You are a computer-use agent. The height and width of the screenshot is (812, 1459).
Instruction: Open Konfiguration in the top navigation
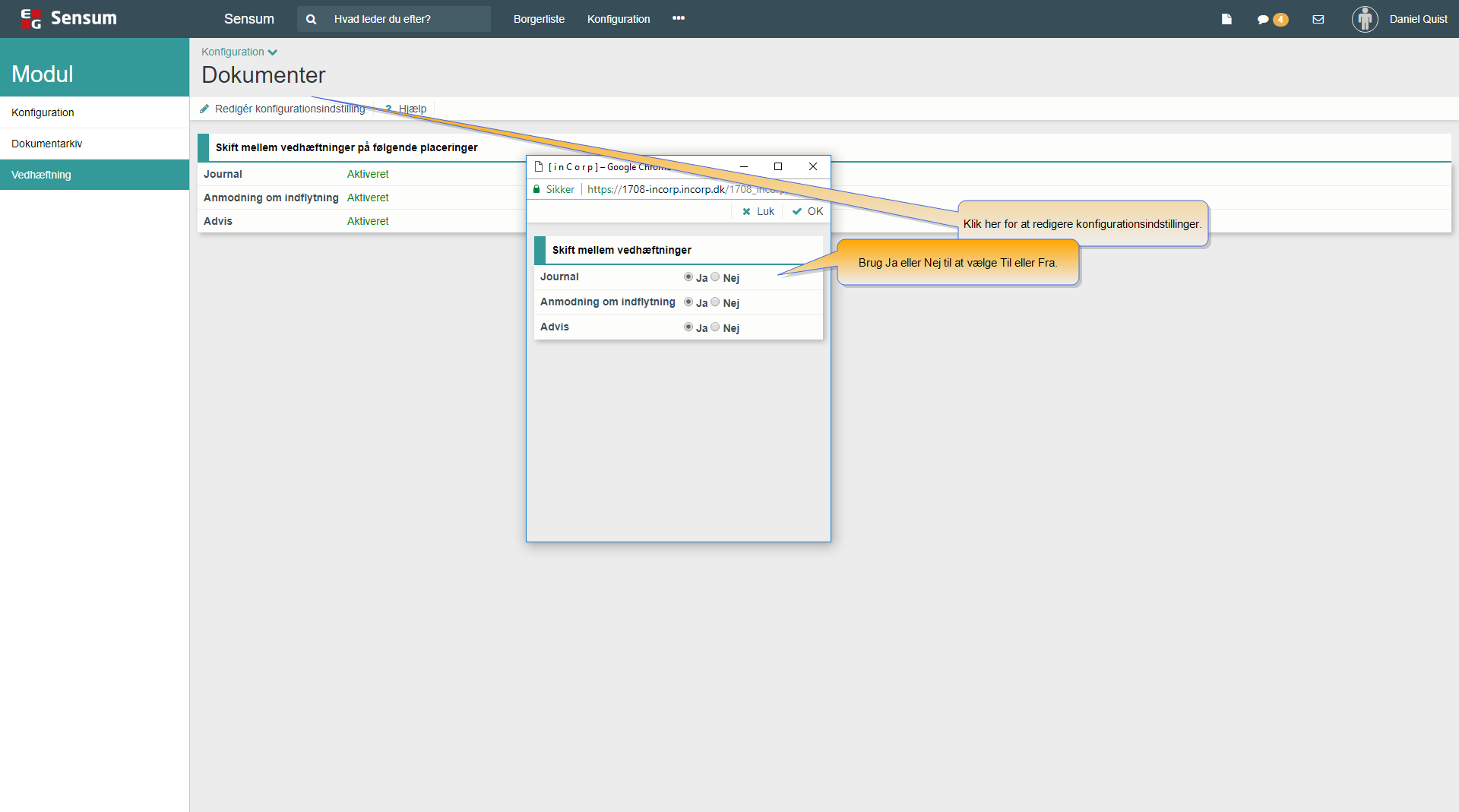(618, 19)
